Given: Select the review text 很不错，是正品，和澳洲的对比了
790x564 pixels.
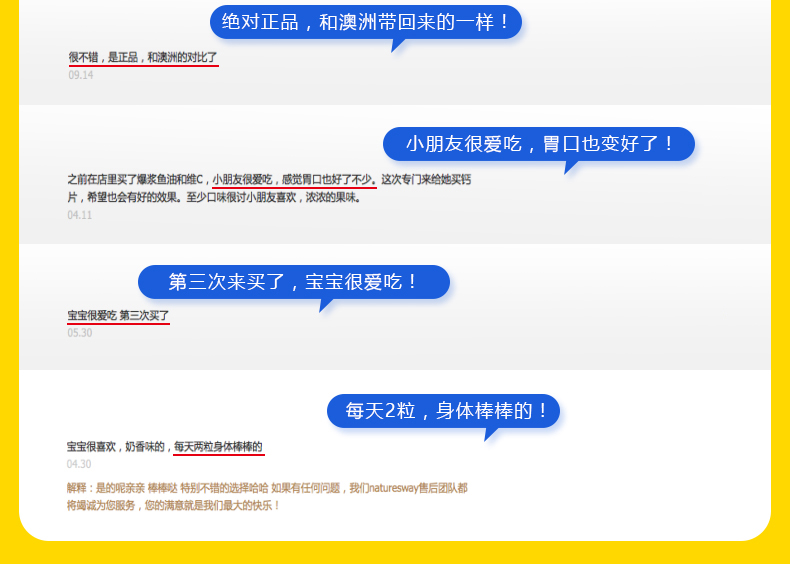Looking at the screenshot, I should click(142, 58).
